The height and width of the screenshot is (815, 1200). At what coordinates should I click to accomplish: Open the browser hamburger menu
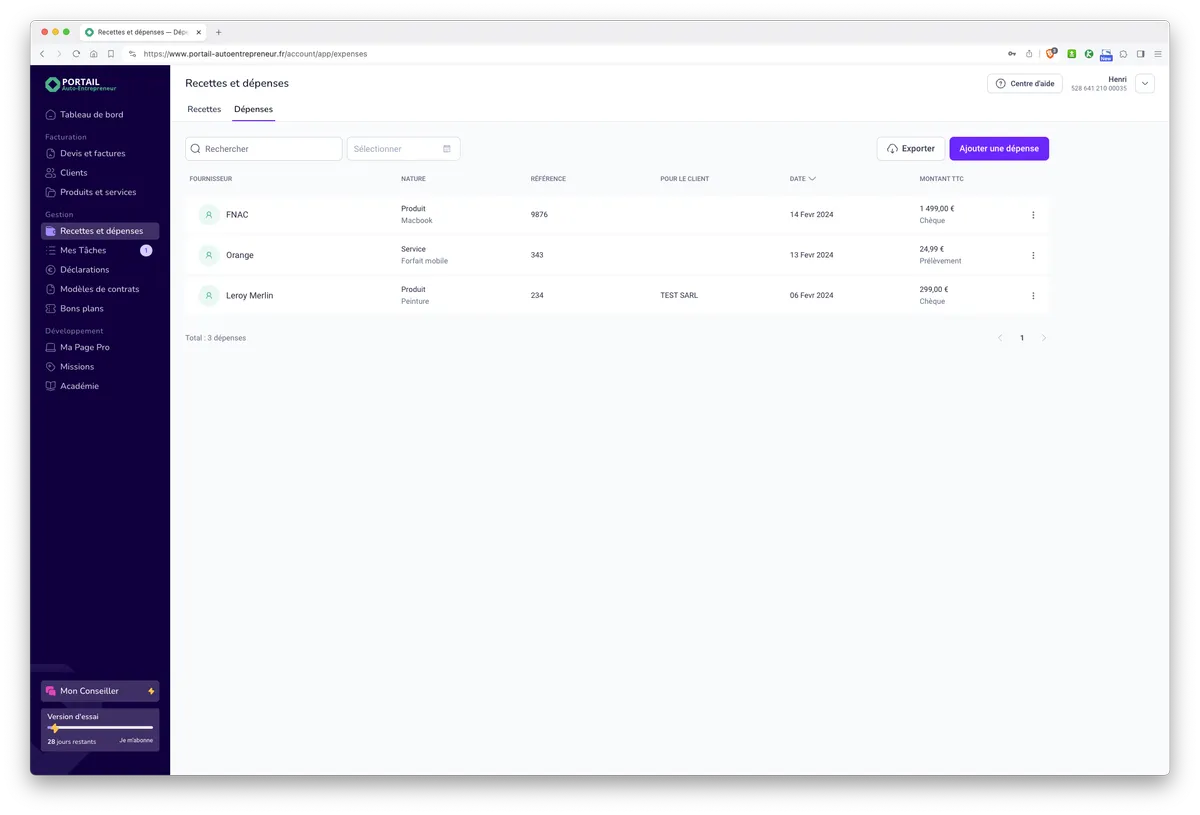1158,54
